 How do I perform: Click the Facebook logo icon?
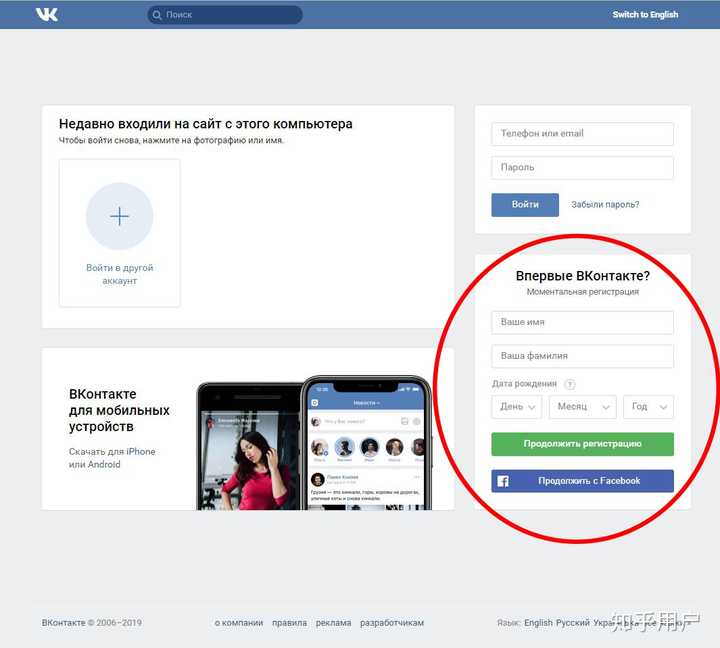pyautogui.click(x=503, y=481)
